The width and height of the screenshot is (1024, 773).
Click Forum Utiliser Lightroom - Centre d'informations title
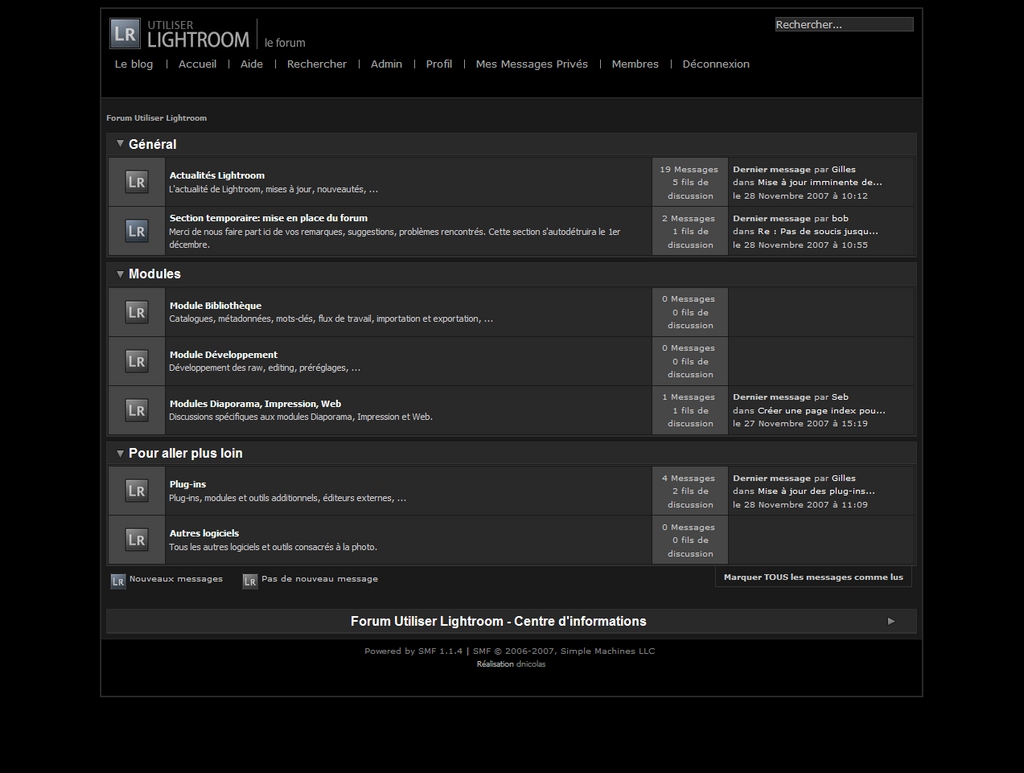pos(498,622)
